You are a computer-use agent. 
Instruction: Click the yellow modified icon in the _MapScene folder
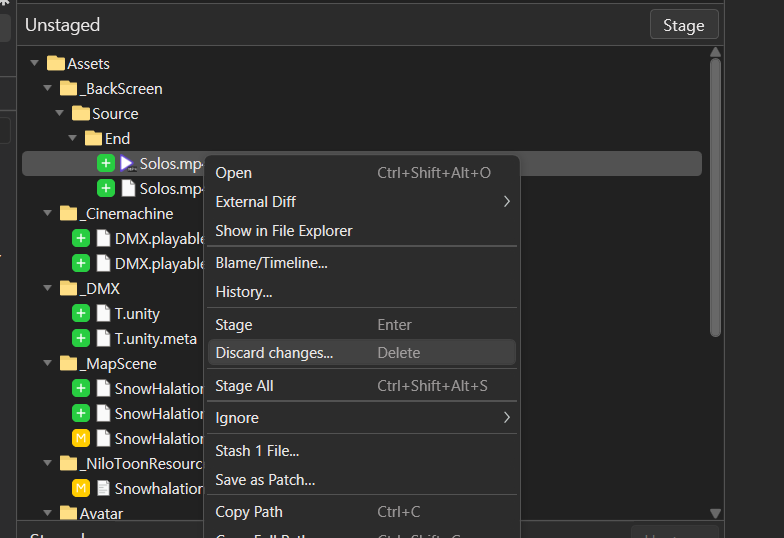pyautogui.click(x=81, y=439)
